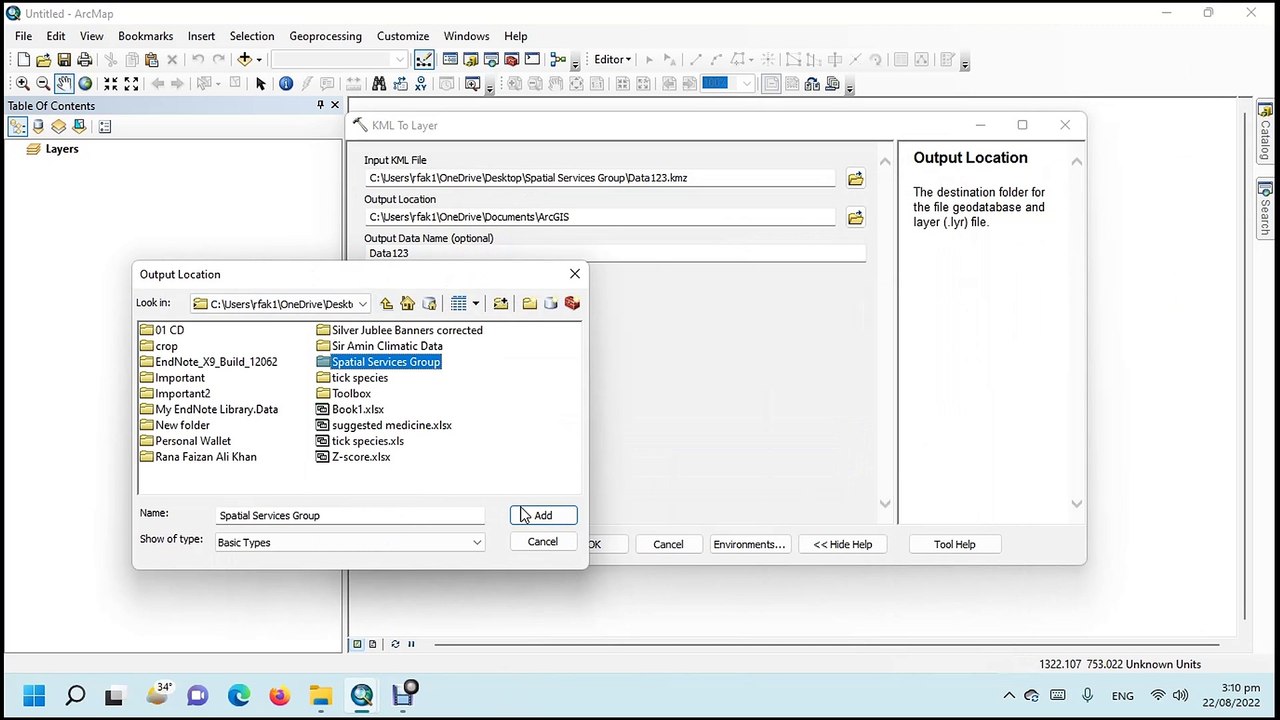Select the tick species folder

pyautogui.click(x=352, y=377)
